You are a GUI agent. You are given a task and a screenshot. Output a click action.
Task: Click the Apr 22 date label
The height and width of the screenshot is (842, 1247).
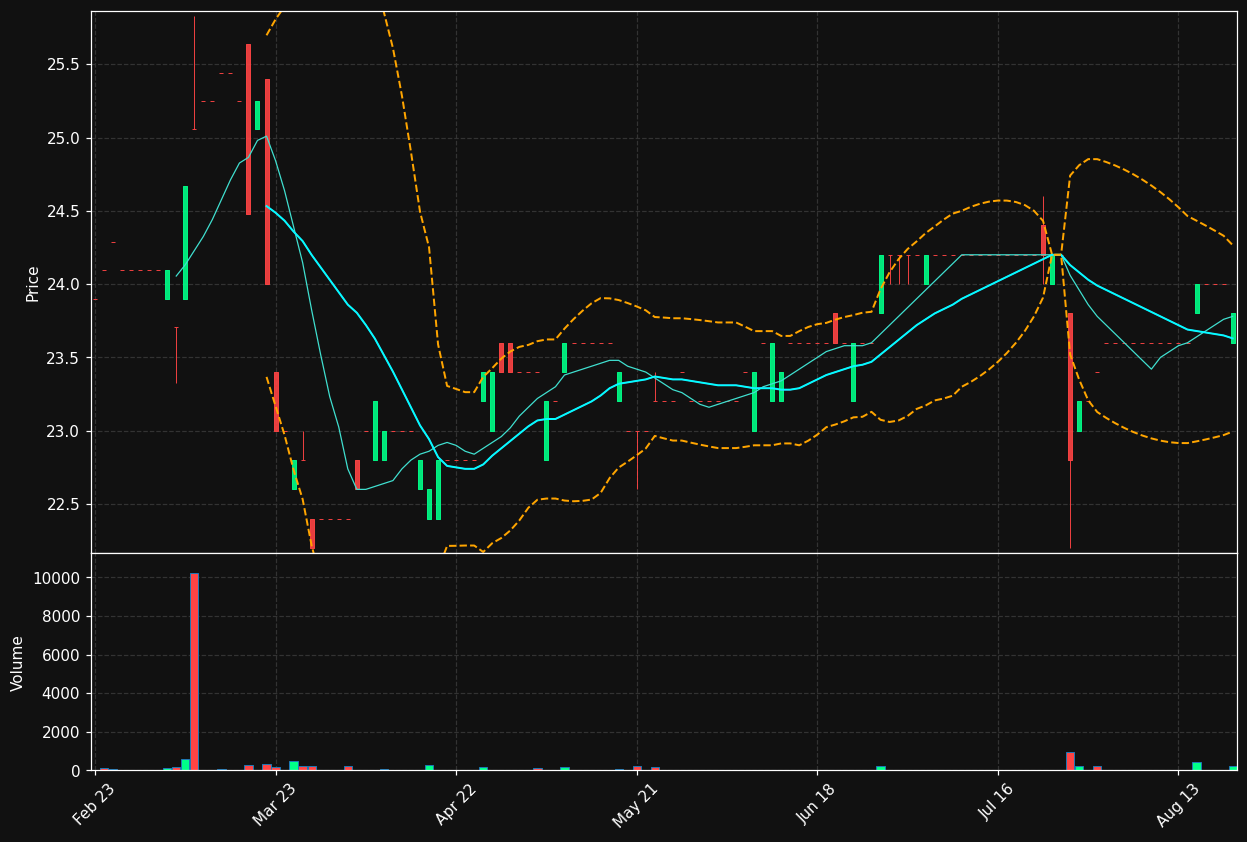(454, 804)
